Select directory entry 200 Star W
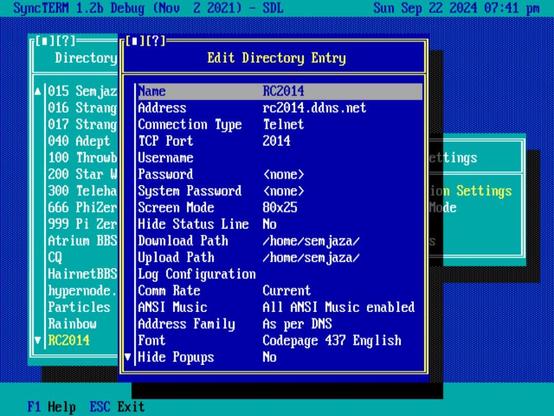Screen dimensions: 554x416 82,174
